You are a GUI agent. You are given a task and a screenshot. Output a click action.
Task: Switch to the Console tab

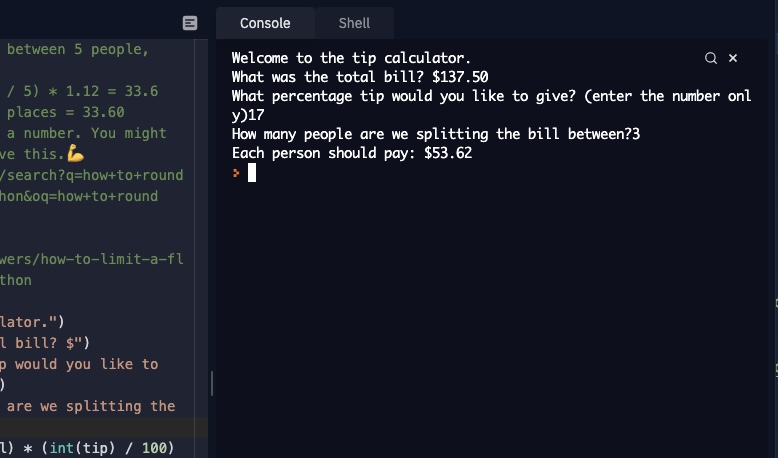(265, 23)
